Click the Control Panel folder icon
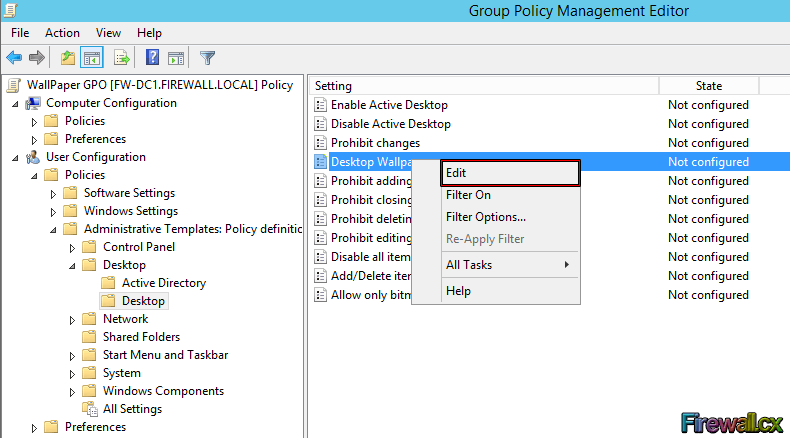The image size is (790, 438). [89, 247]
